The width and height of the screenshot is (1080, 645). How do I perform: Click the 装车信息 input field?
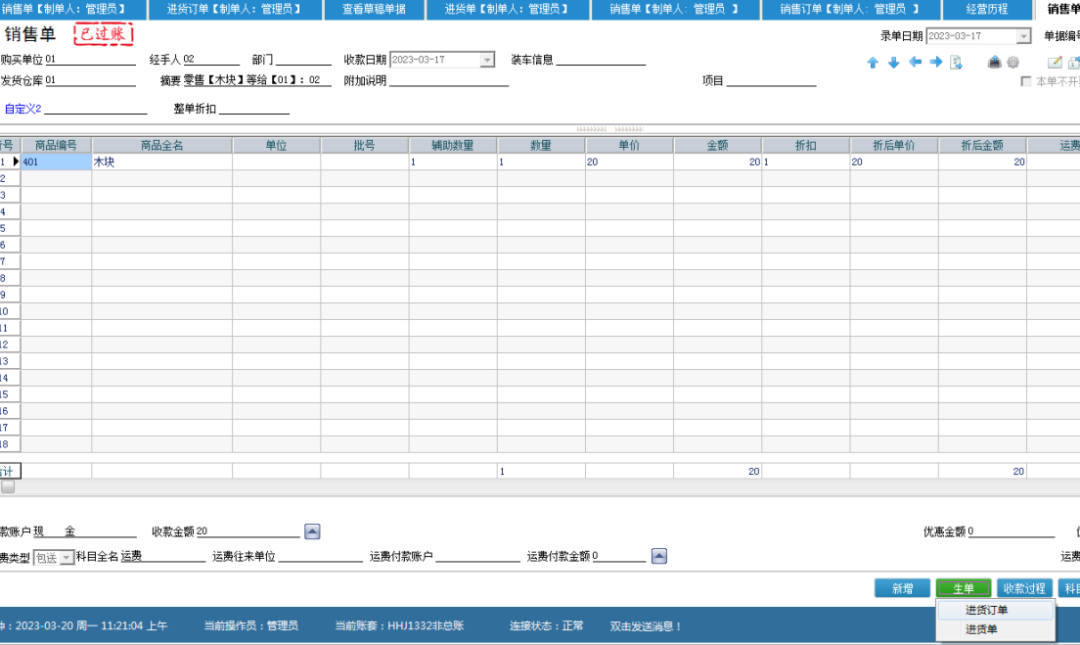point(601,60)
